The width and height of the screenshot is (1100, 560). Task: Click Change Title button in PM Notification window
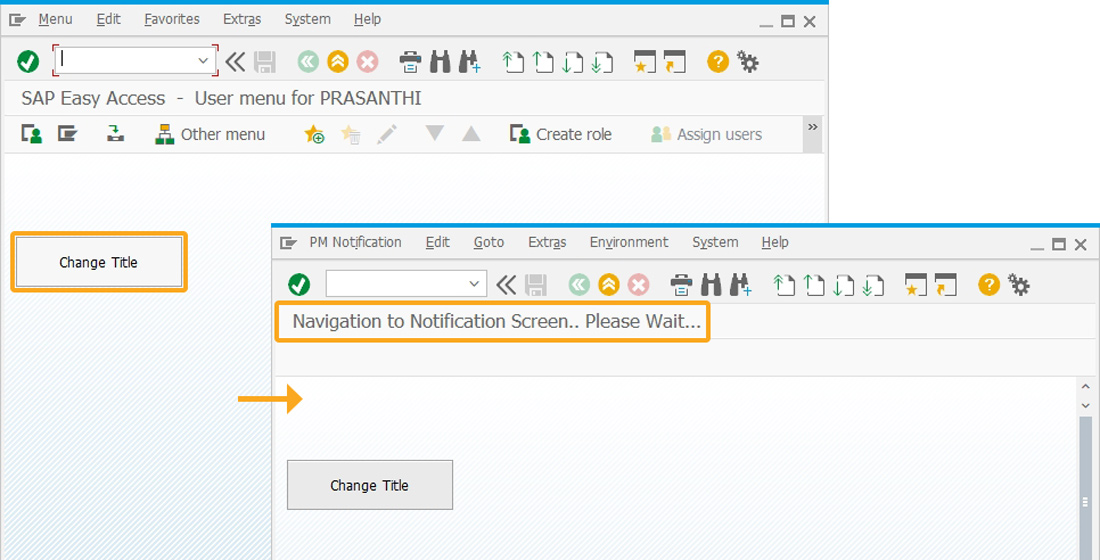pyautogui.click(x=370, y=485)
